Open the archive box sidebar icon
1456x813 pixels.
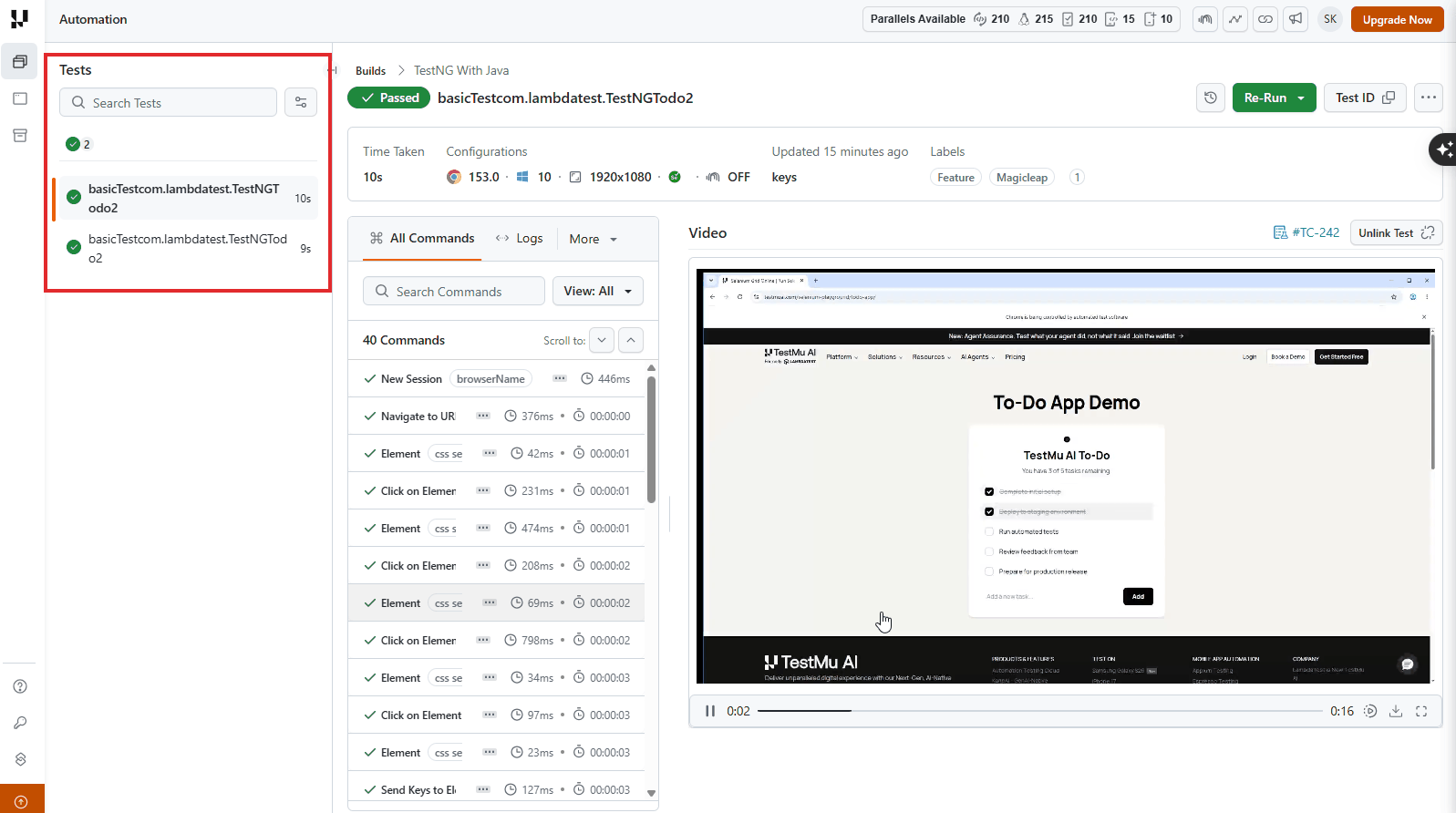click(x=20, y=136)
